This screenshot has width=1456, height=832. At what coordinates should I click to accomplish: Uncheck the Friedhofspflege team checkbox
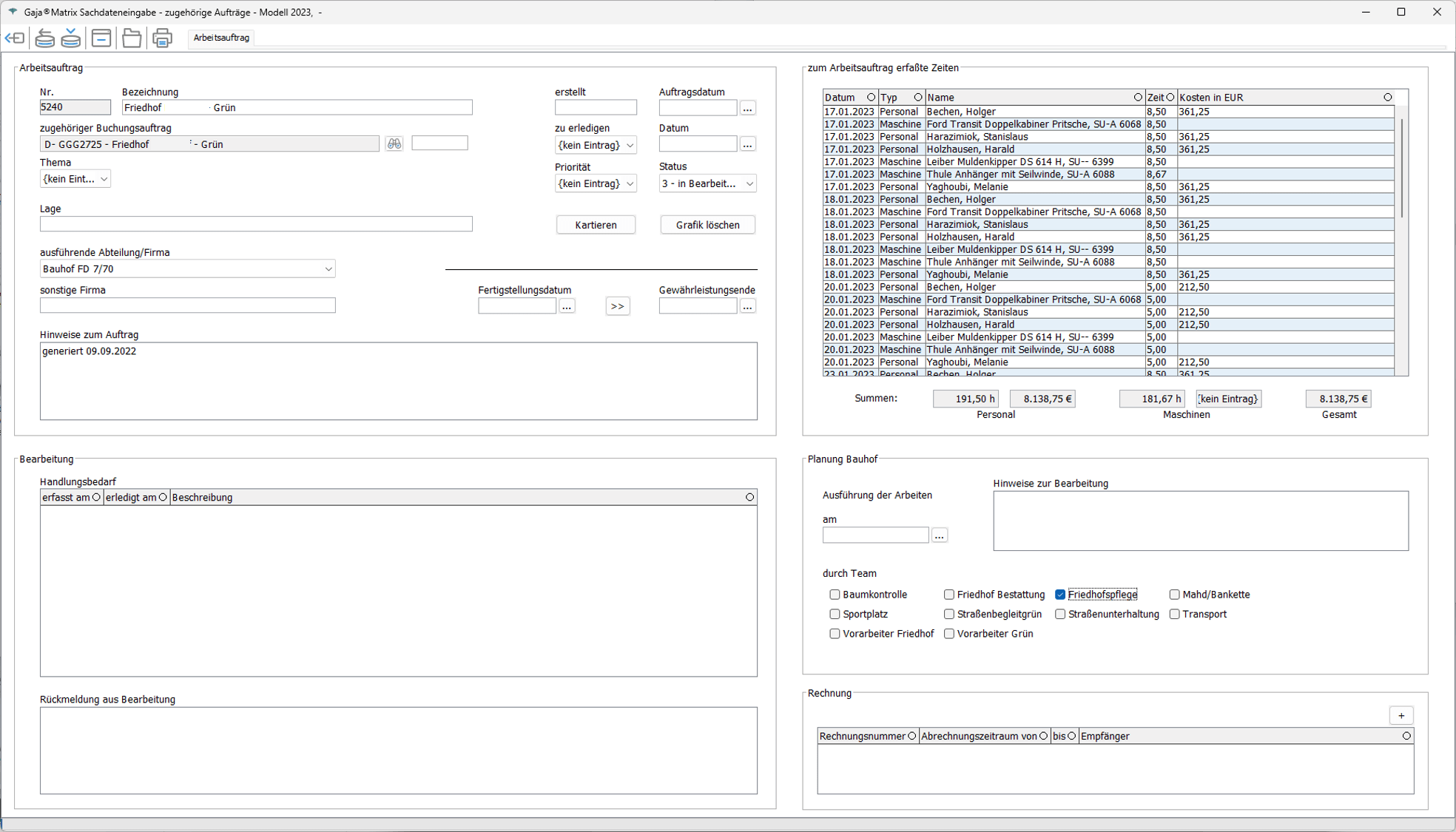pyautogui.click(x=1060, y=595)
